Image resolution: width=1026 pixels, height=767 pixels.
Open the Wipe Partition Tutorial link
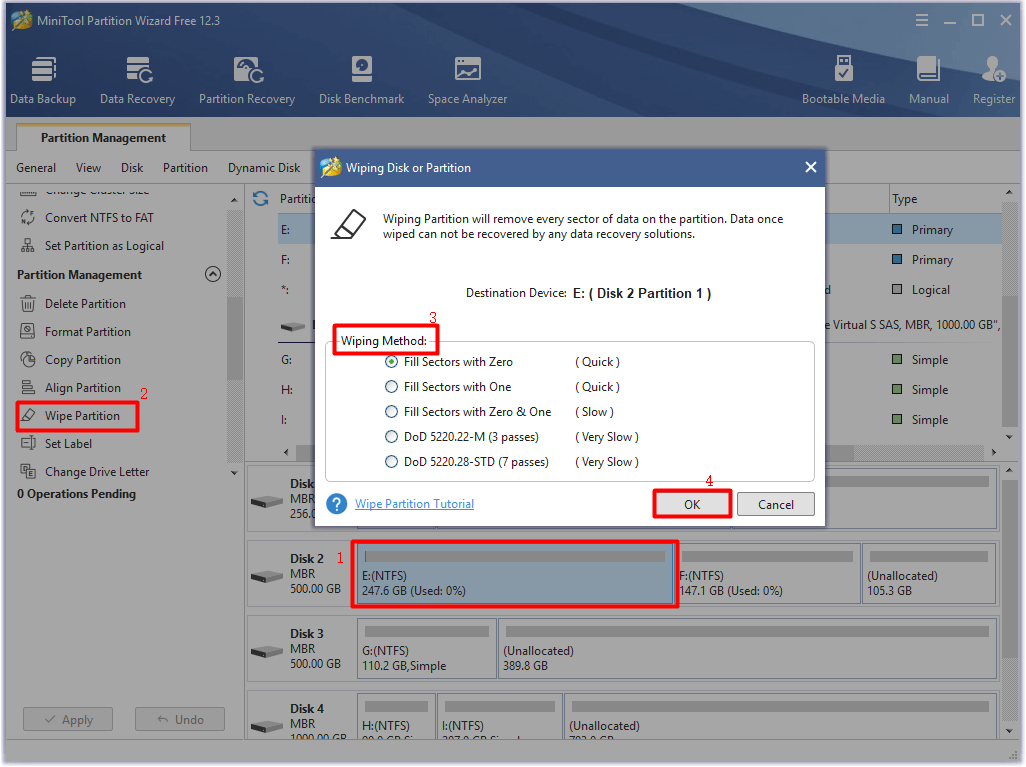pos(414,504)
